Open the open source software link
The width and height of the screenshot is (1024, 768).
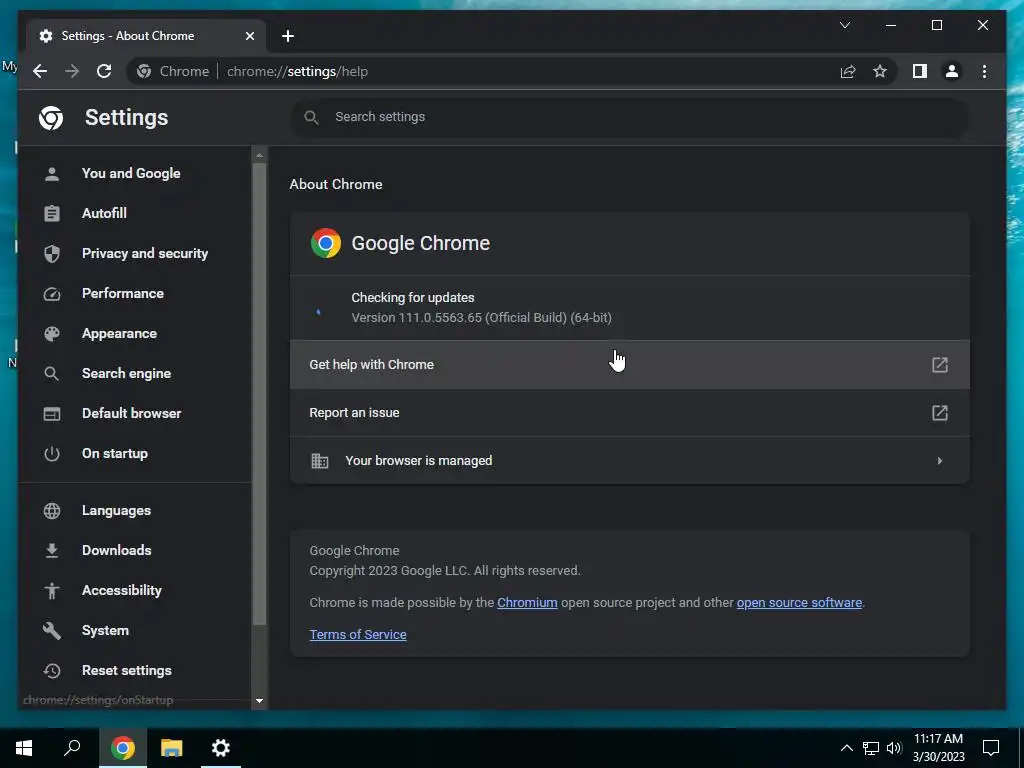(799, 603)
